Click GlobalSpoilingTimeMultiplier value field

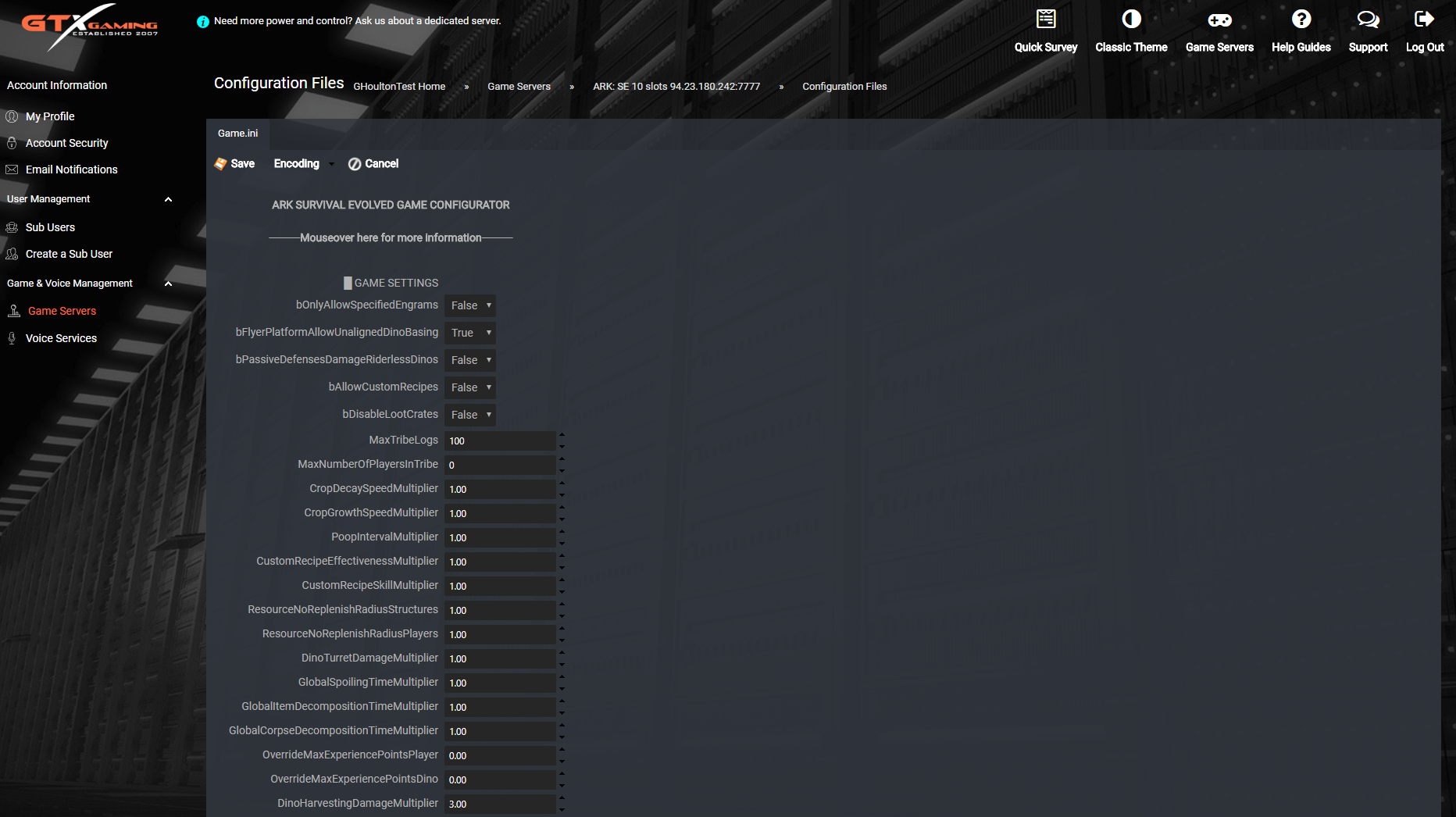pos(500,683)
